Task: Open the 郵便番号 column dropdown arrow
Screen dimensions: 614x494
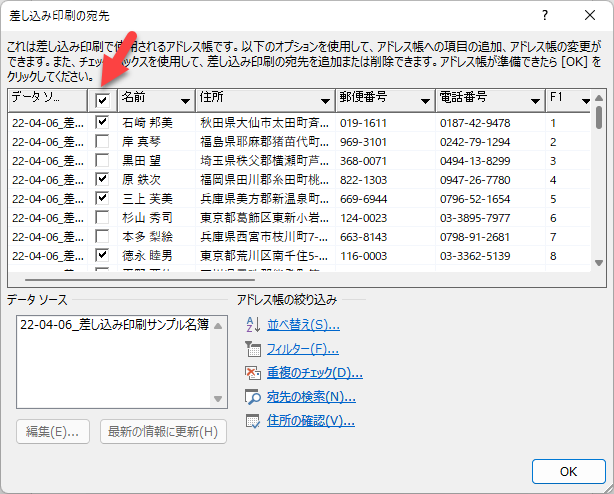Action: click(x=426, y=100)
